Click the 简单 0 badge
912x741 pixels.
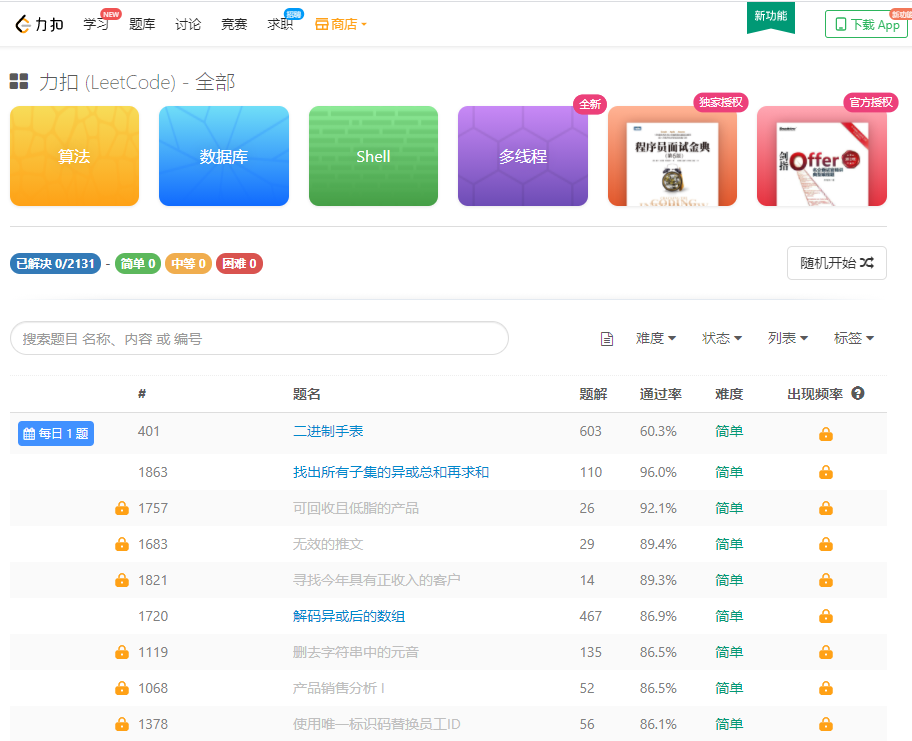(x=138, y=263)
